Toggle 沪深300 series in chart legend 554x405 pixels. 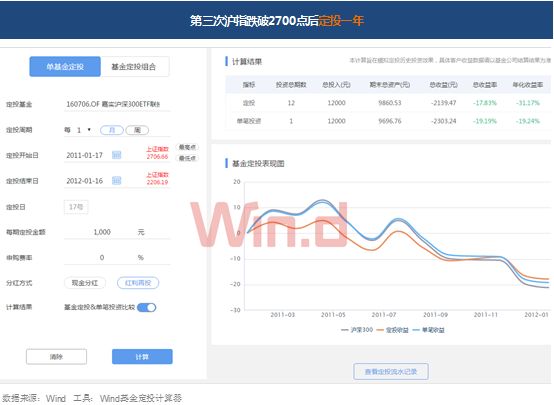pos(357,330)
